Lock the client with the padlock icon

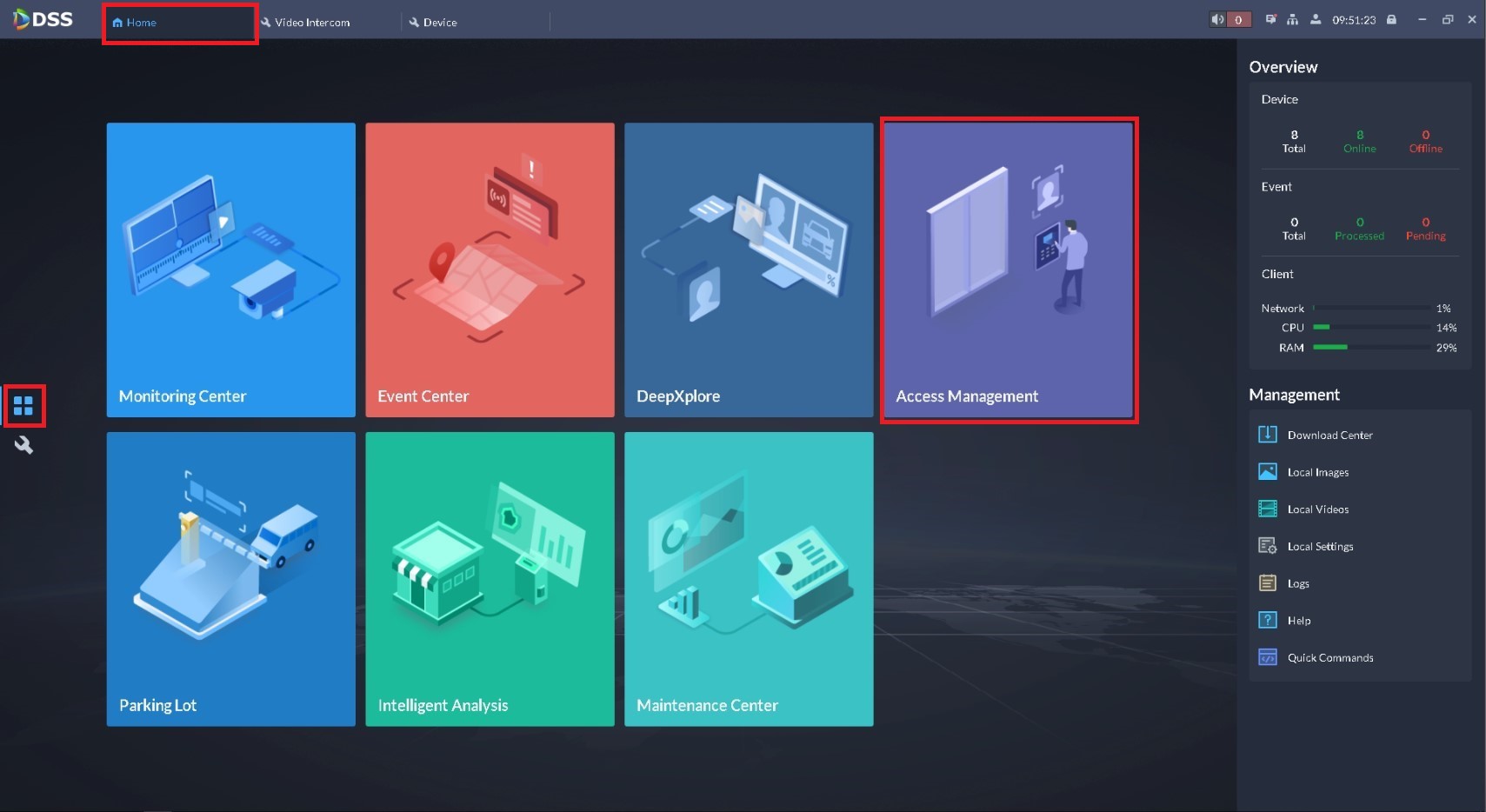(1391, 19)
